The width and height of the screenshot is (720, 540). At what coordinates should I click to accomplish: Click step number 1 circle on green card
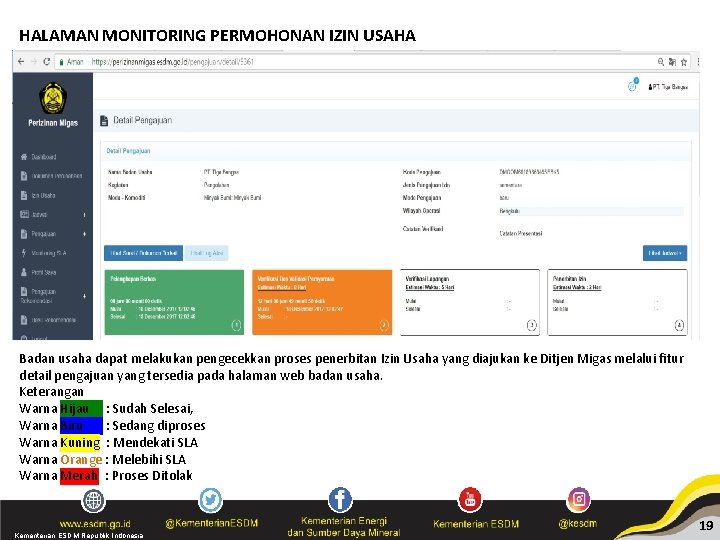pos(236,325)
